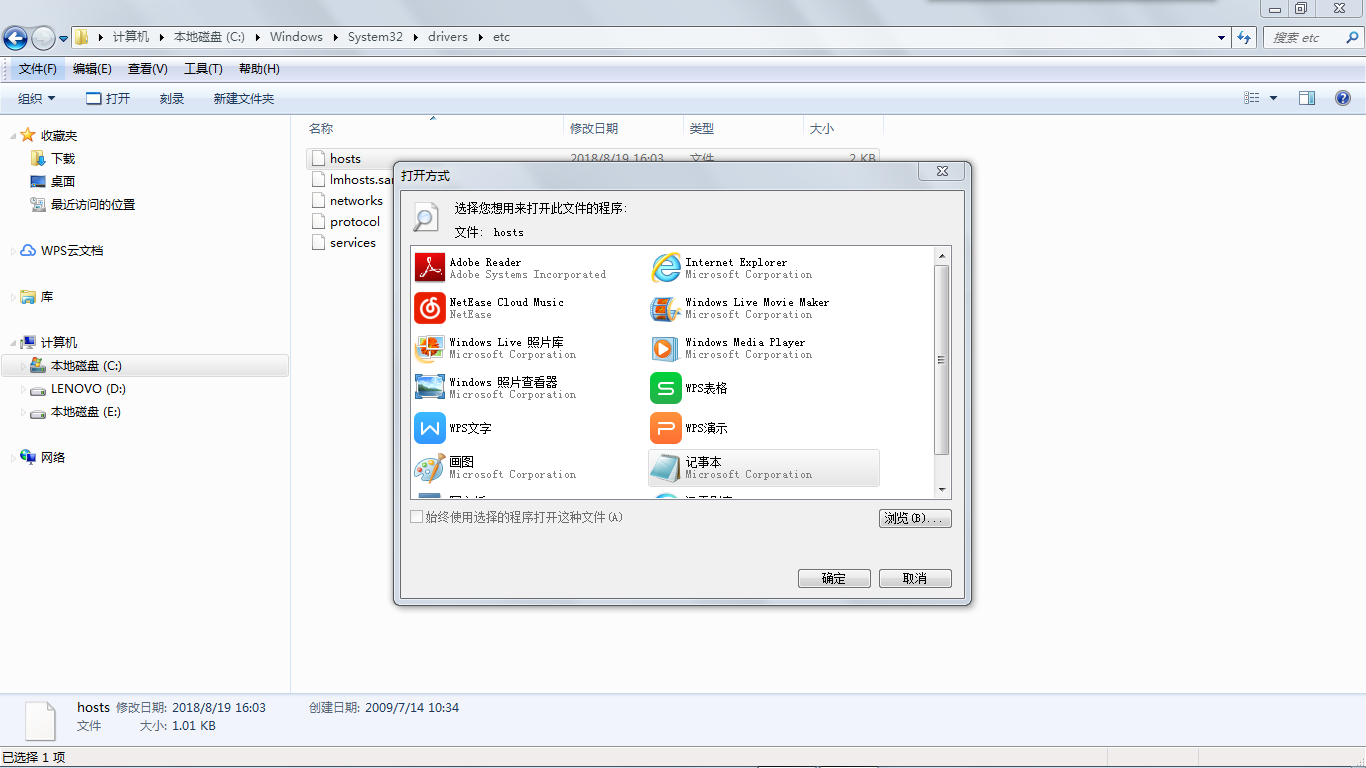This screenshot has height=768, width=1366.
Task: Click 确定 in the dialog
Action: pyautogui.click(x=834, y=578)
